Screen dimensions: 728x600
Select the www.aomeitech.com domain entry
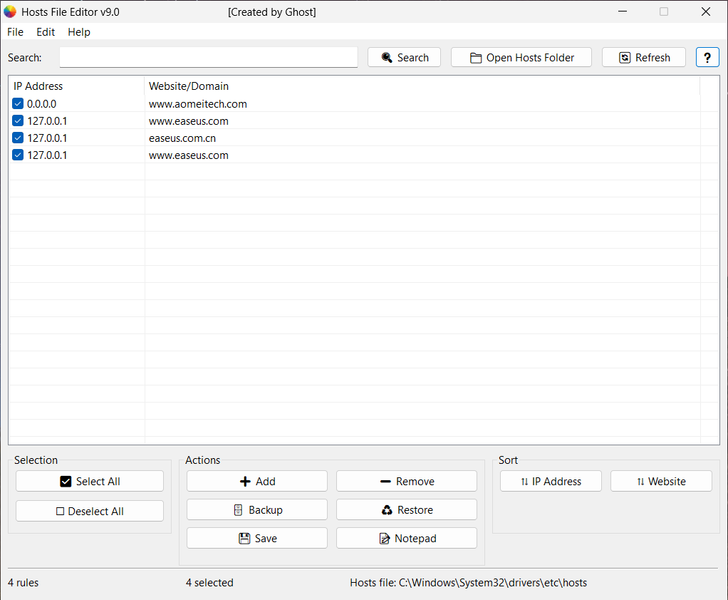click(198, 104)
